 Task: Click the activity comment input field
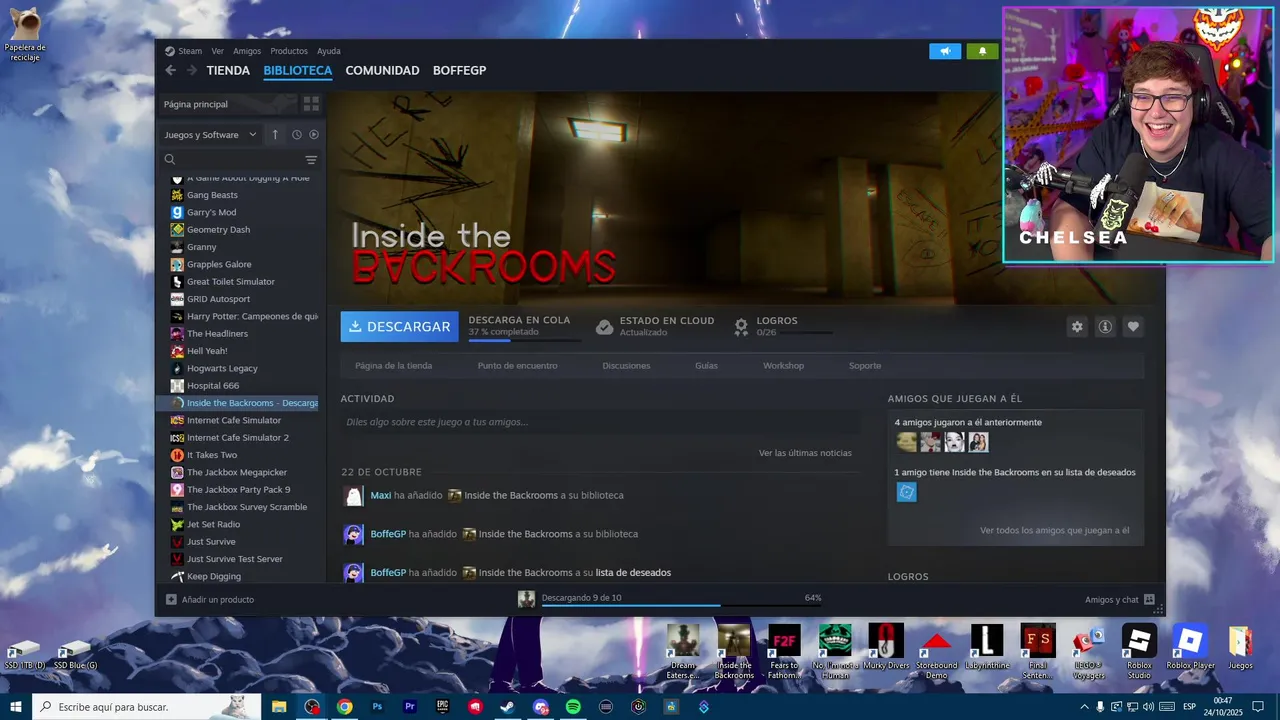pos(600,422)
